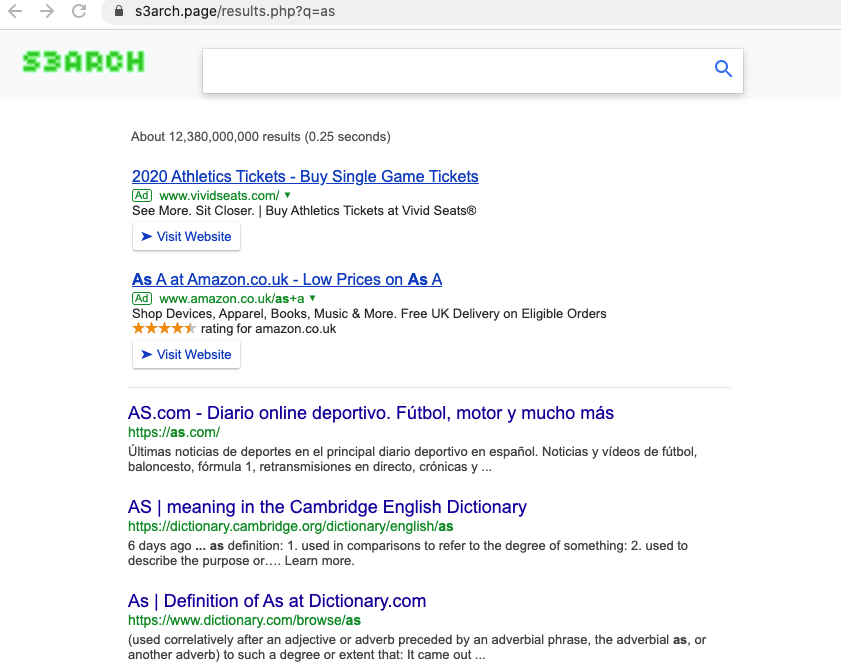Click Visit Website button under Vivid Seats ad
The width and height of the screenshot is (841, 672).
(x=186, y=237)
